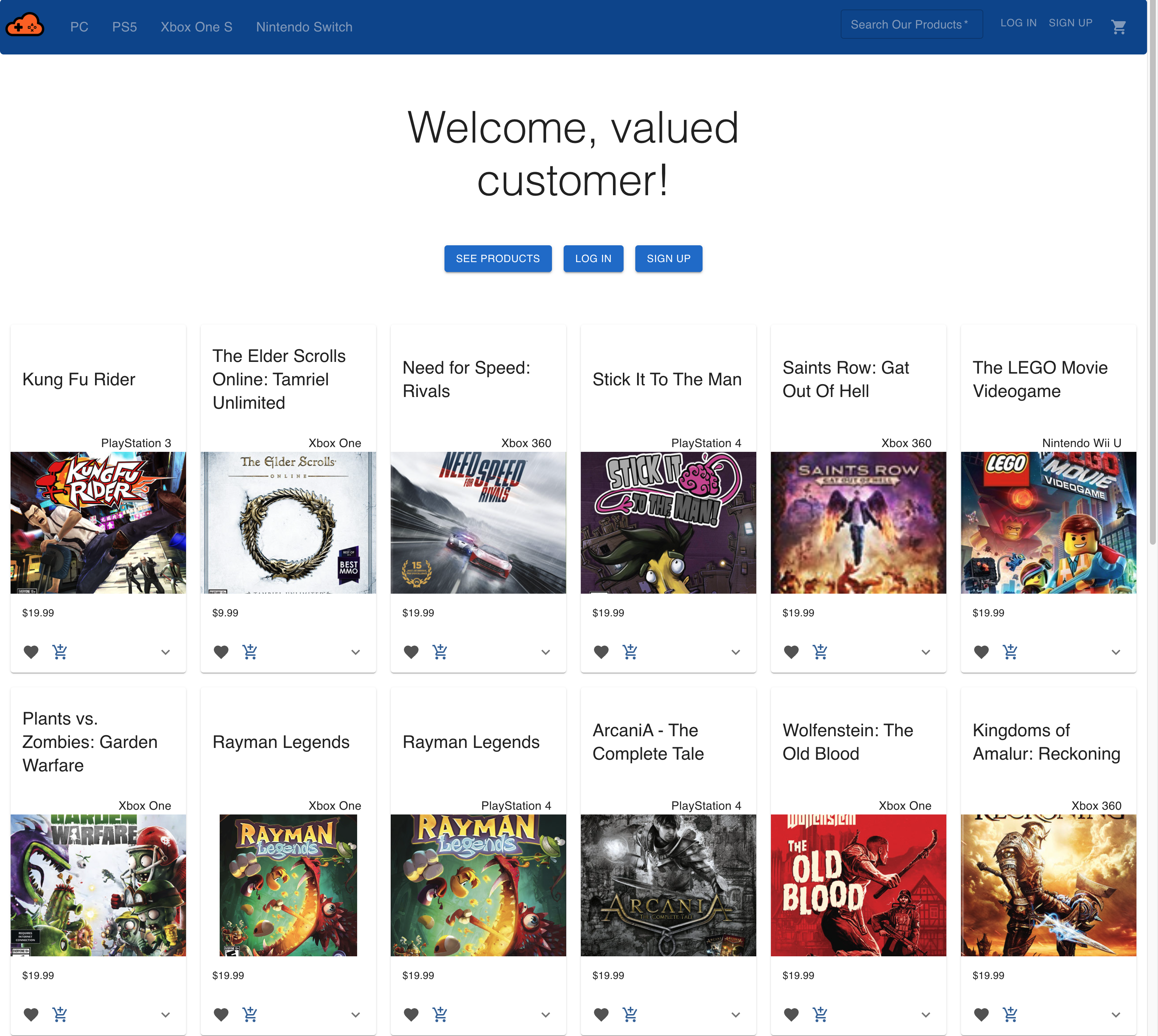
Task: Expand details for Saints Row: Gat Out Of Hell
Action: tap(926, 652)
